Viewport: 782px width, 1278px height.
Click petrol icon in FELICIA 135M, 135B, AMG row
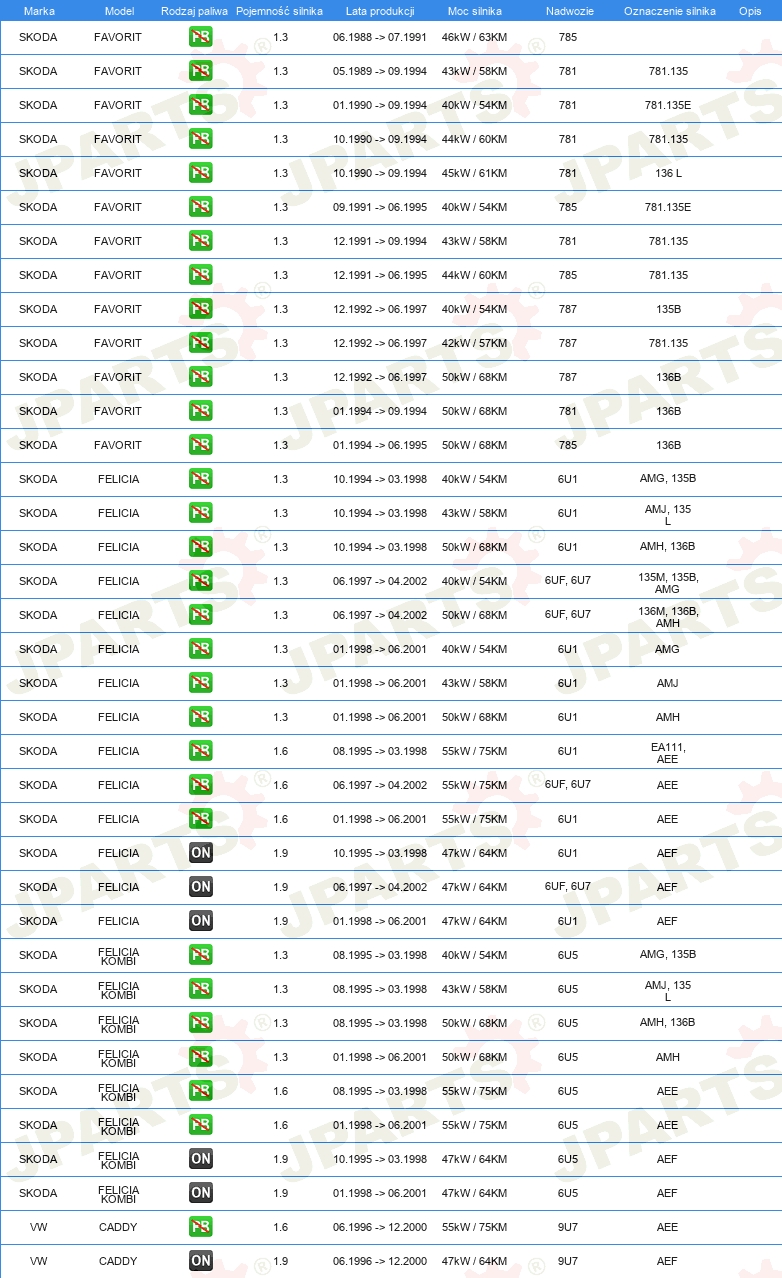click(x=200, y=581)
